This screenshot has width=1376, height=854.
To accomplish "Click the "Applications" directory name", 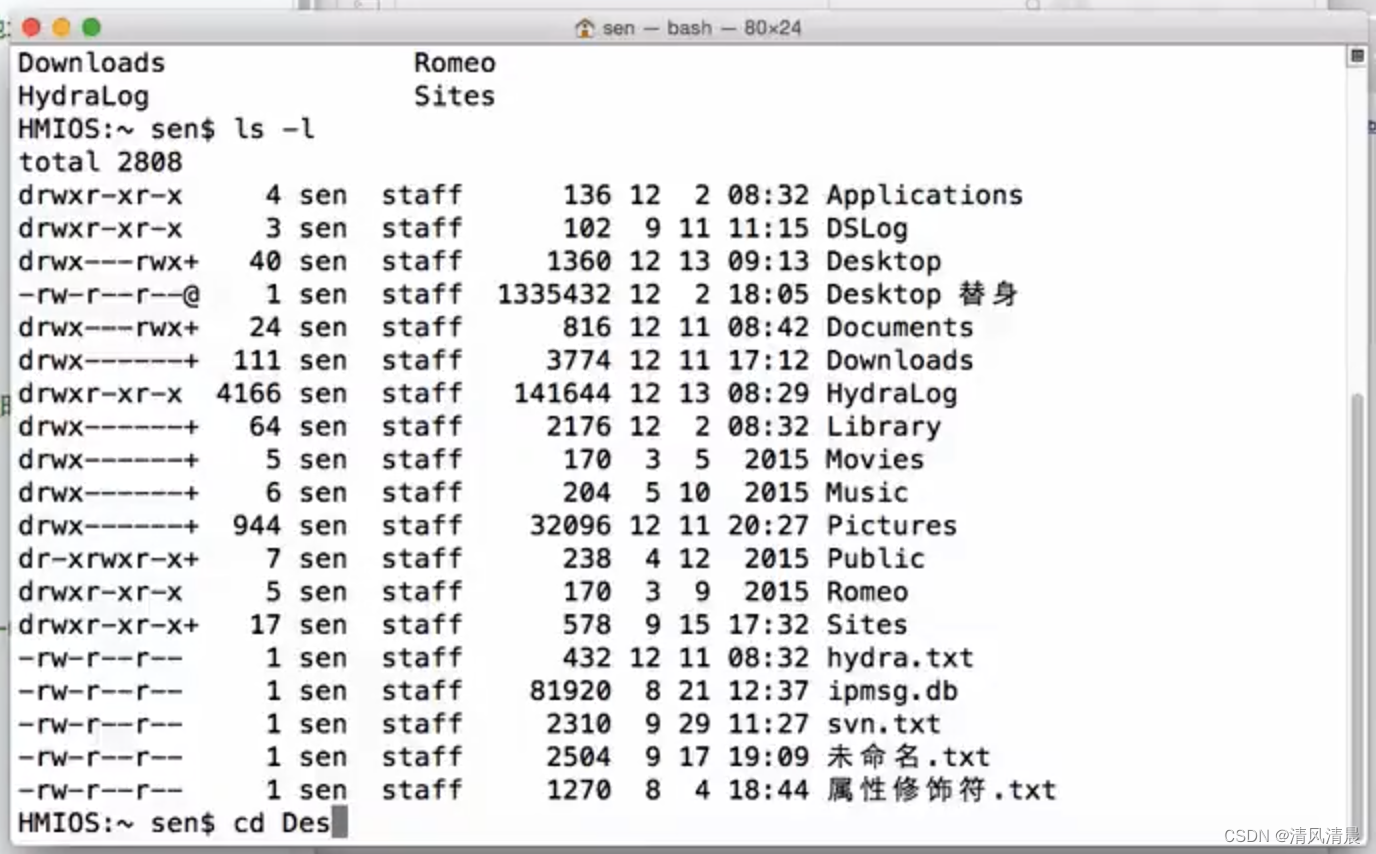I will [924, 195].
